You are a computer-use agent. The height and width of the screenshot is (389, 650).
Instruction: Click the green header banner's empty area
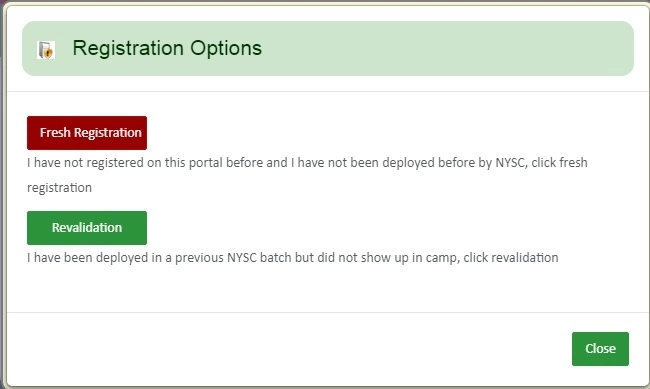(448, 49)
